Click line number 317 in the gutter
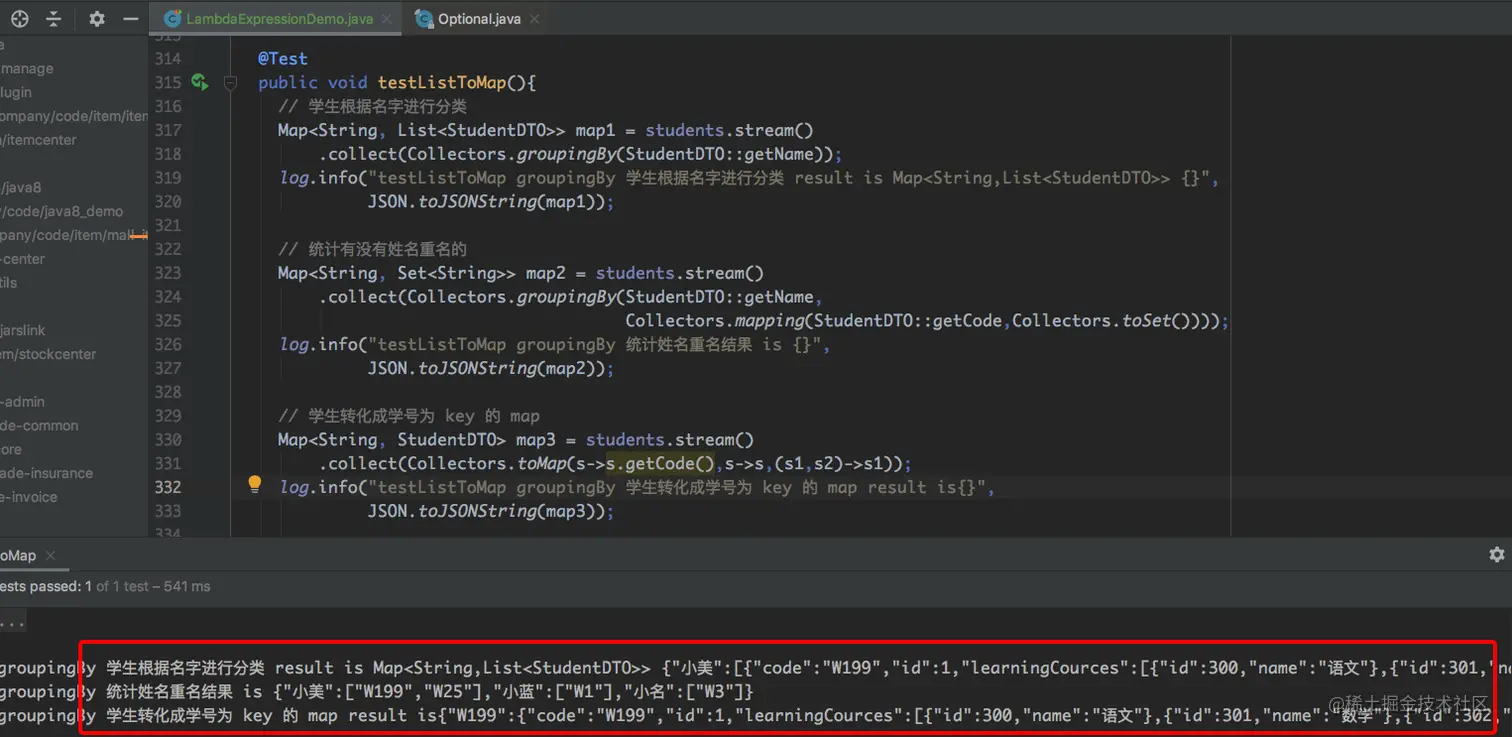This screenshot has width=1512, height=737. [168, 130]
